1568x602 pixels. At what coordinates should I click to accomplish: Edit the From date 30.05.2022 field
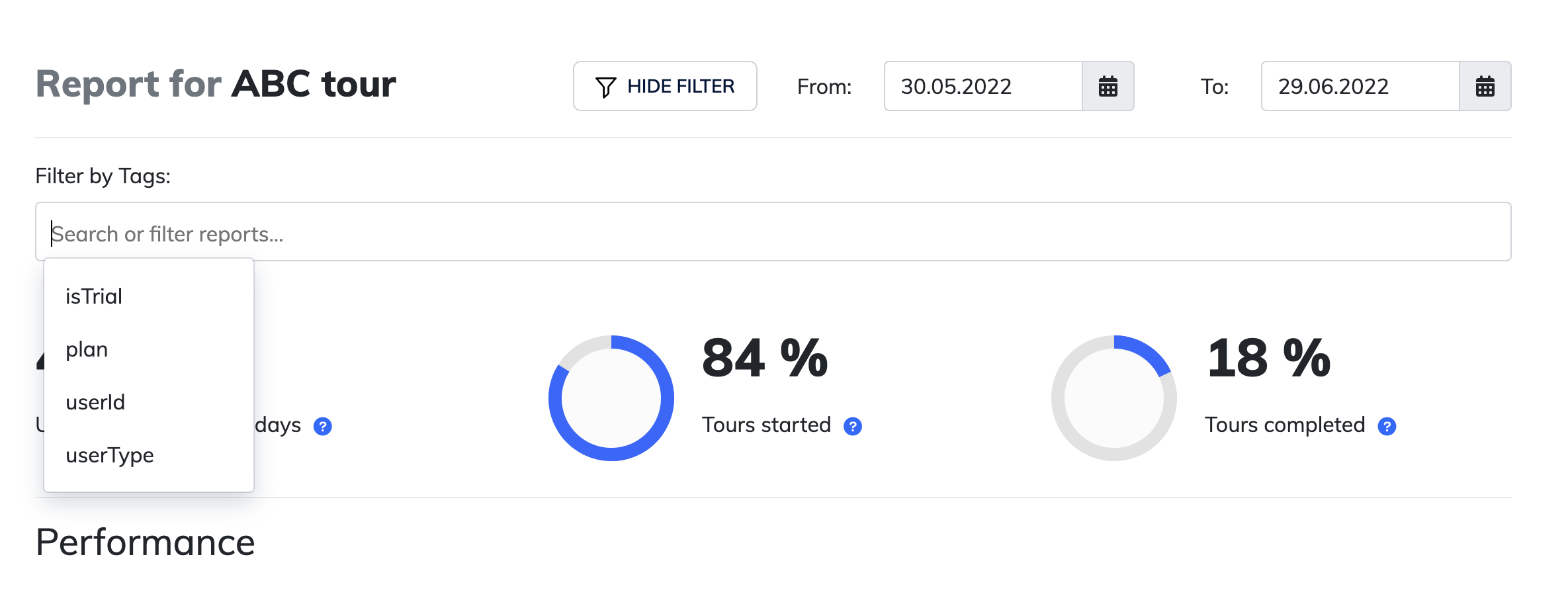click(x=983, y=86)
